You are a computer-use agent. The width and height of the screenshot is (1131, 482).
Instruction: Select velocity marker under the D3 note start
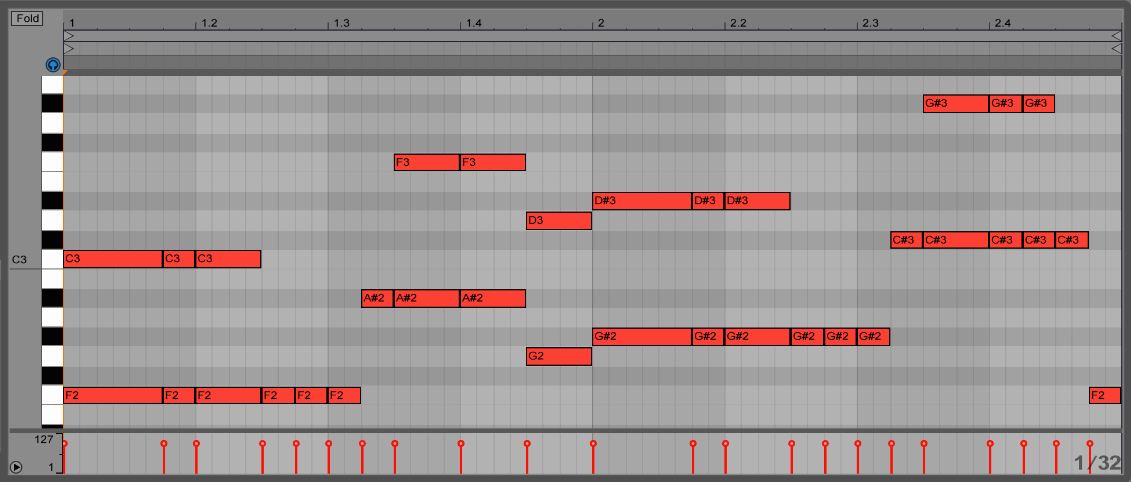(527, 443)
